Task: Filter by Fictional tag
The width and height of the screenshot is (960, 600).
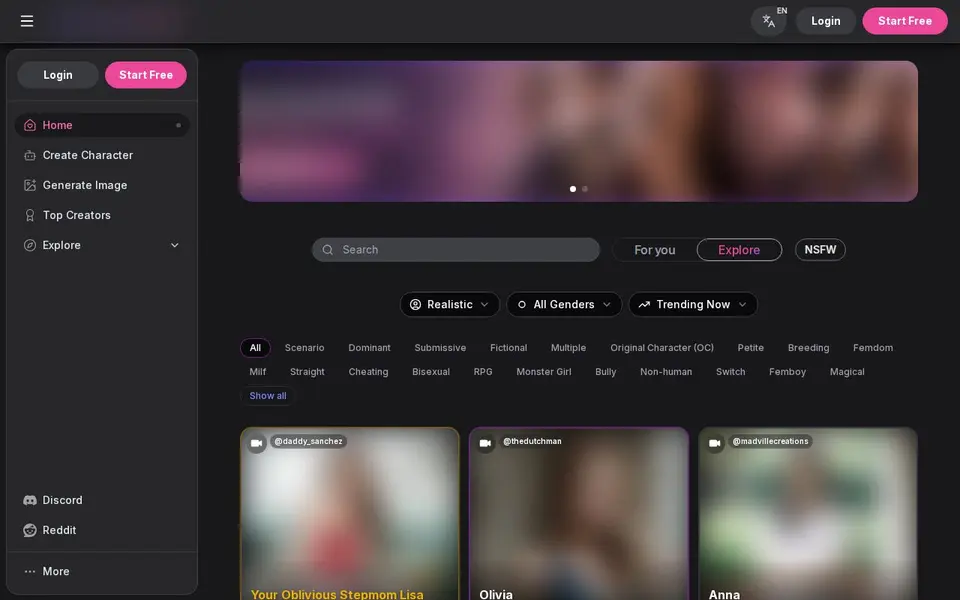Action: click(x=508, y=348)
